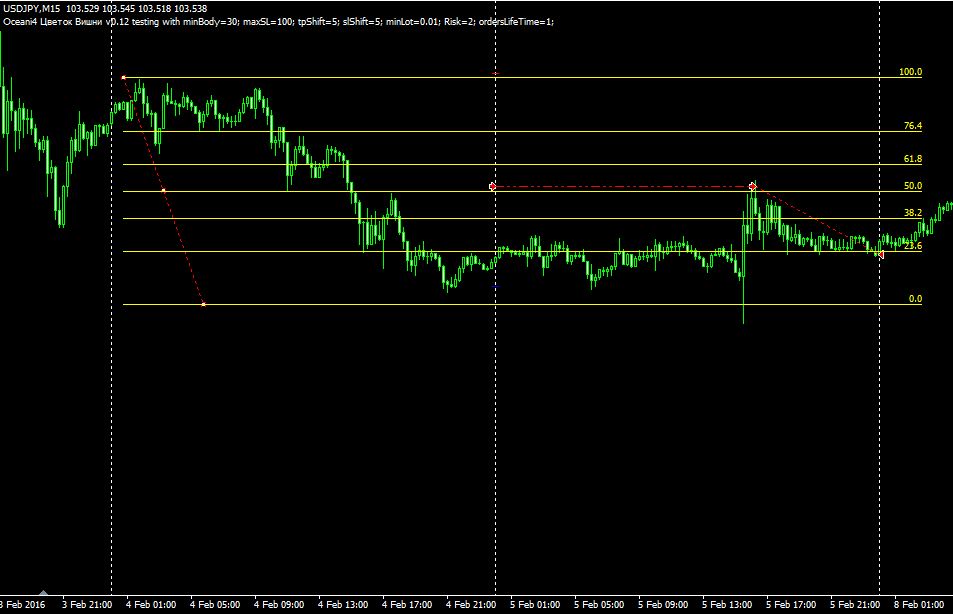Select the Fibonacci anchor point at 0.0 line
Image resolution: width=953 pixels, height=614 pixels.
coord(204,305)
